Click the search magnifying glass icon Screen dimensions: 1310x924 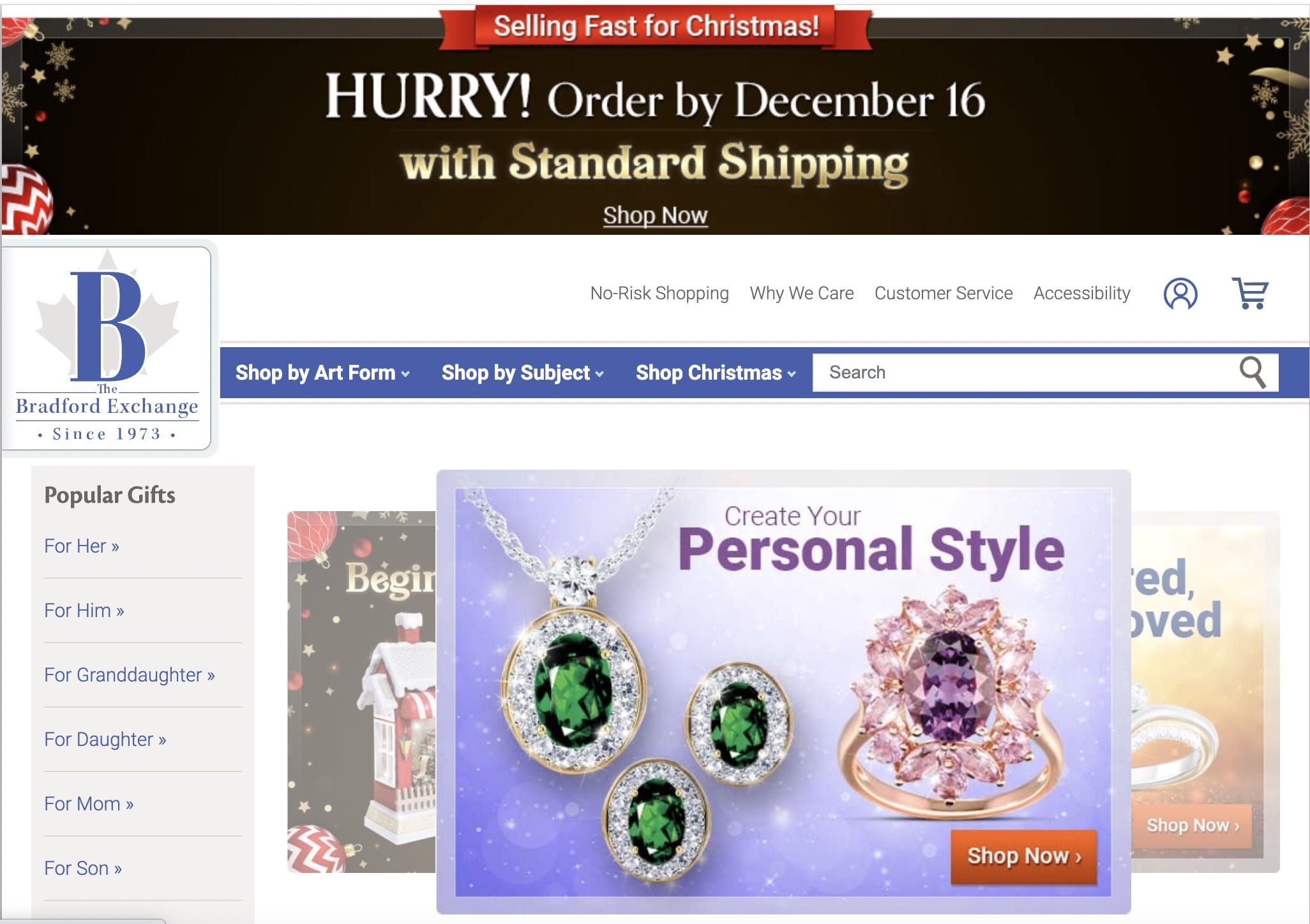(1253, 372)
